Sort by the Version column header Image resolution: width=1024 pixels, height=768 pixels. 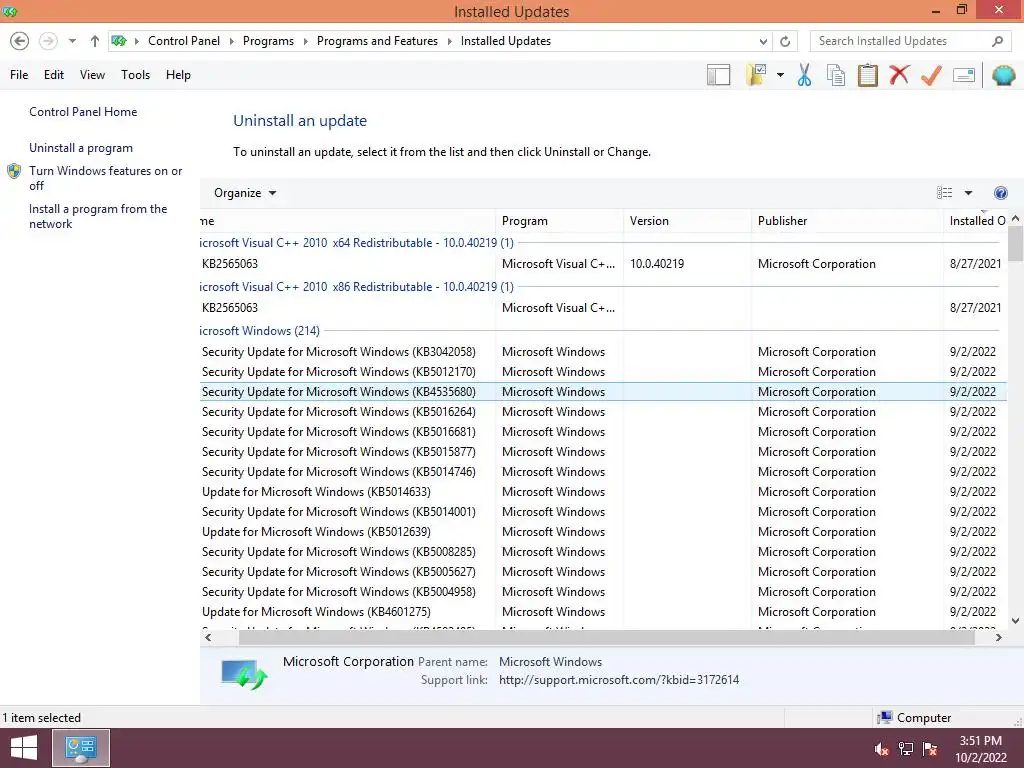coord(688,221)
